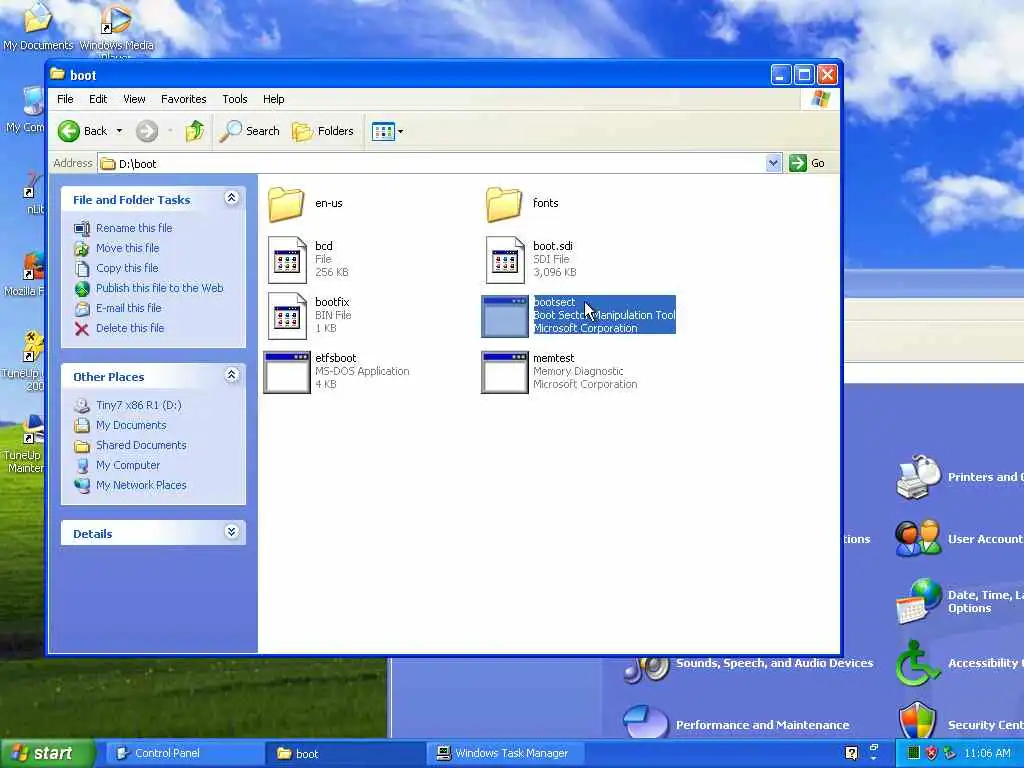Screen dimensions: 1024x768
Task: Open the View menu
Action: 134,99
